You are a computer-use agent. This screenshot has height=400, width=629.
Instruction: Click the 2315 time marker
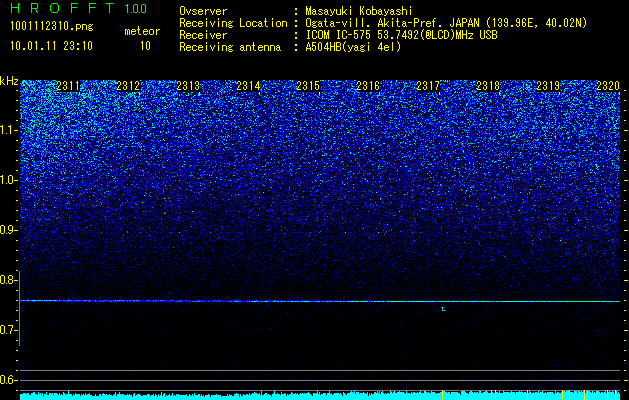[x=308, y=86]
